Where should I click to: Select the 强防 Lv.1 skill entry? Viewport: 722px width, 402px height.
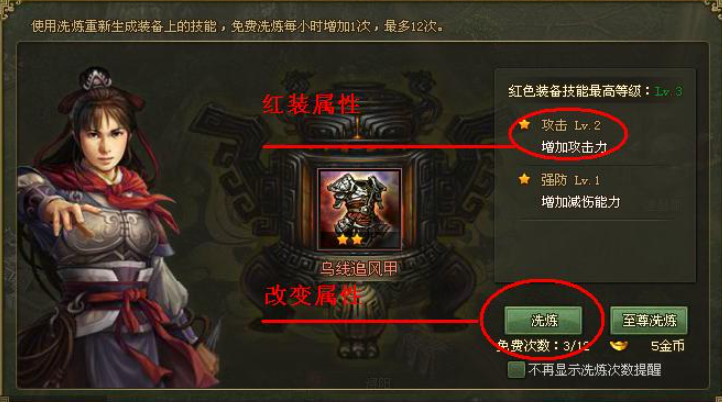[571, 180]
